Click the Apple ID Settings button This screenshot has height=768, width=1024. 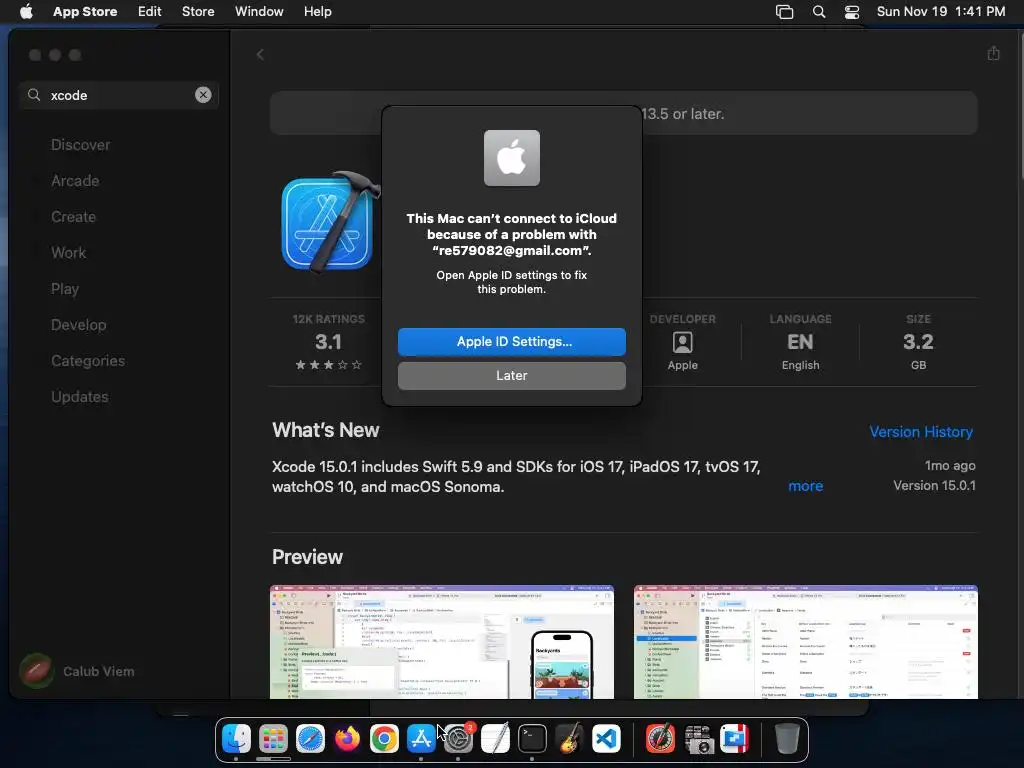coord(511,342)
